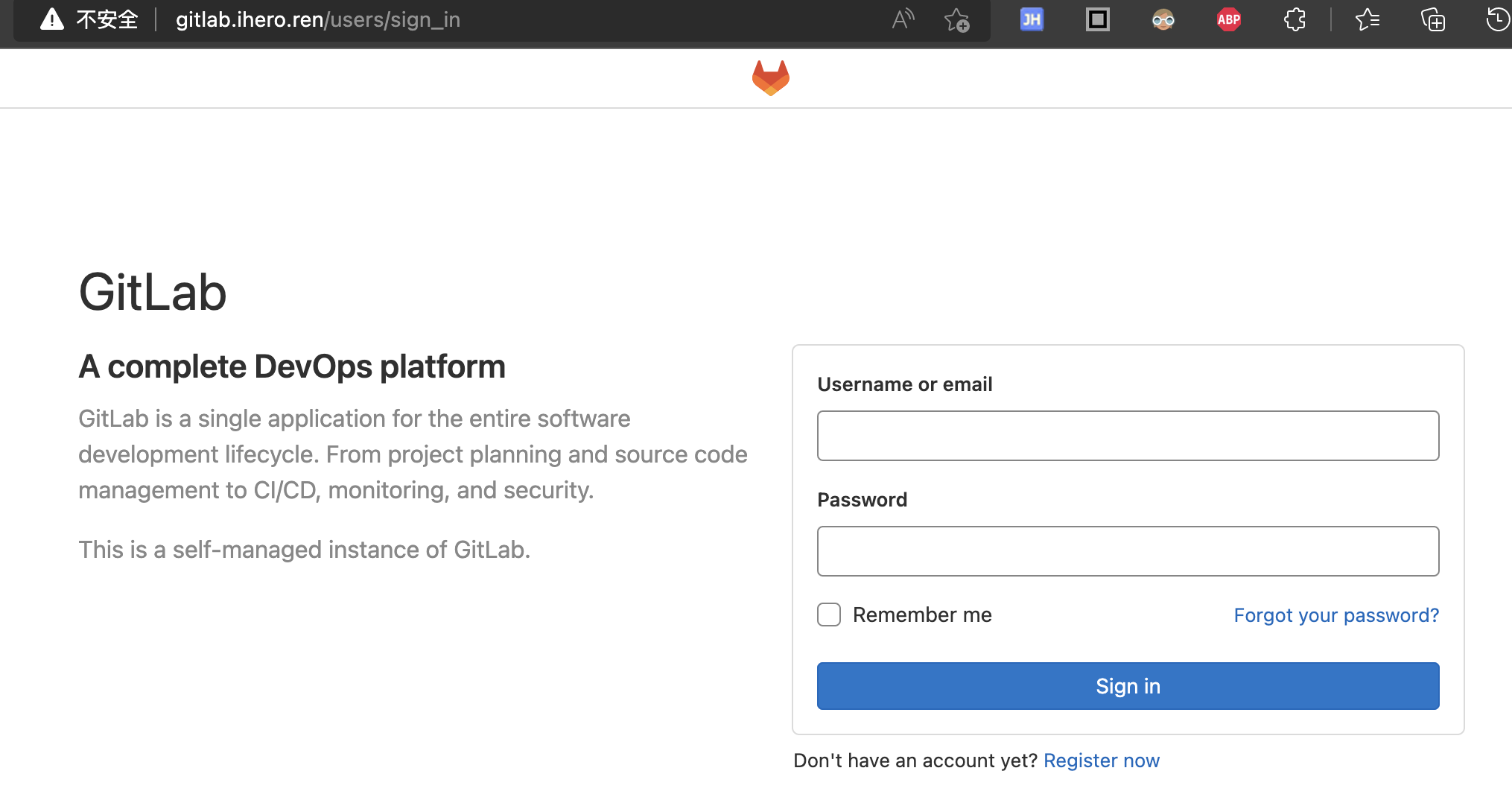Open browser History clock icon
This screenshot has width=1512, height=800.
1498,19
